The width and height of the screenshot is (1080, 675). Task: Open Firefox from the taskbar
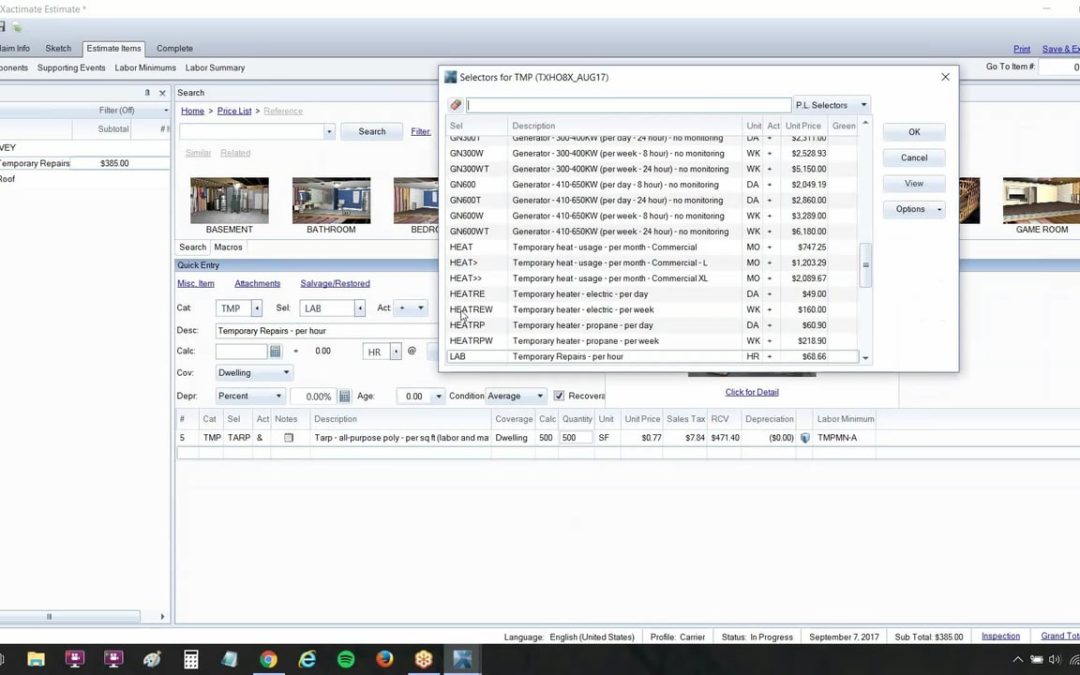[x=384, y=659]
